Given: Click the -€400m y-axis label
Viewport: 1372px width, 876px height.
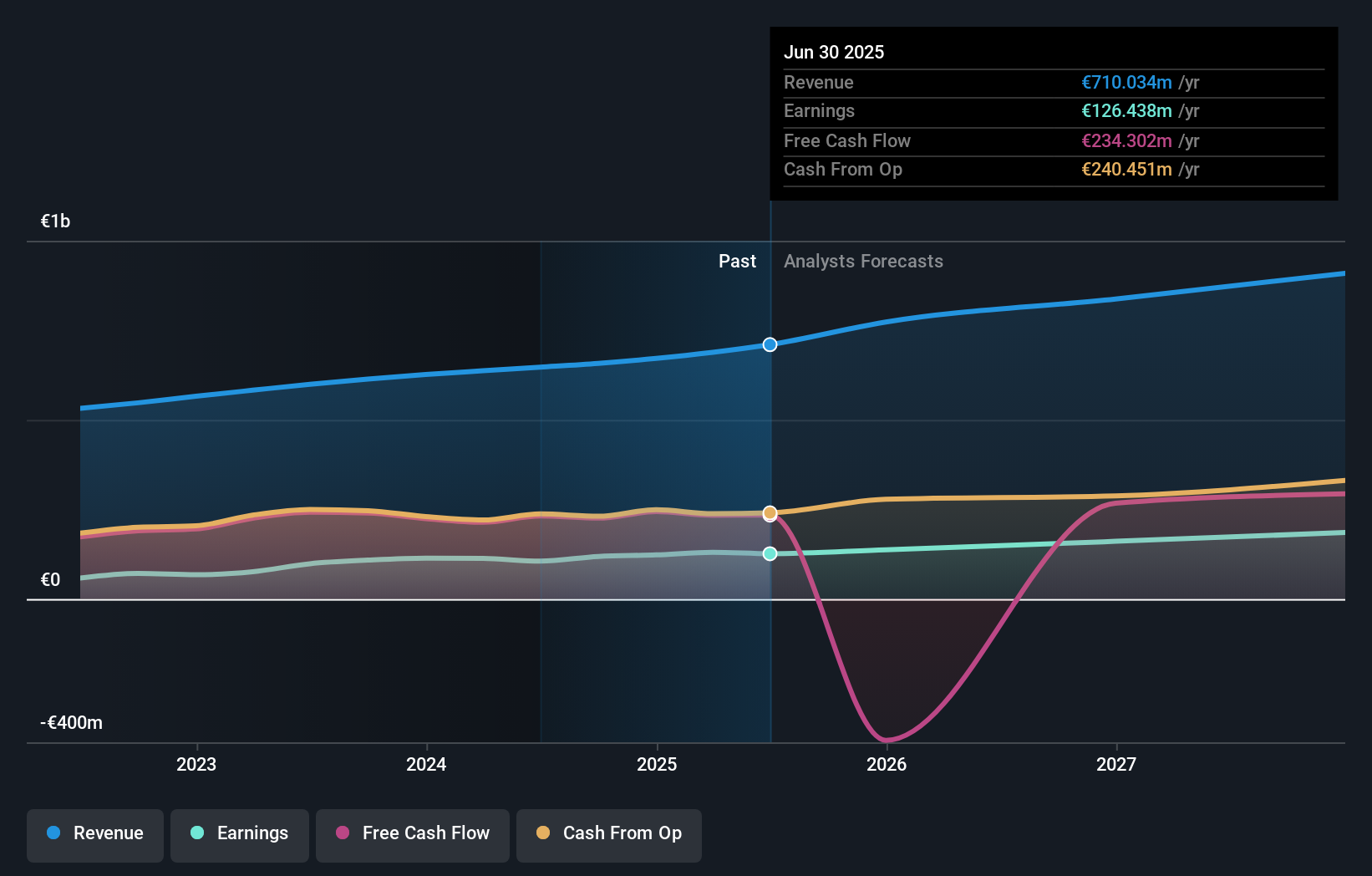Looking at the screenshot, I should pos(71,722).
